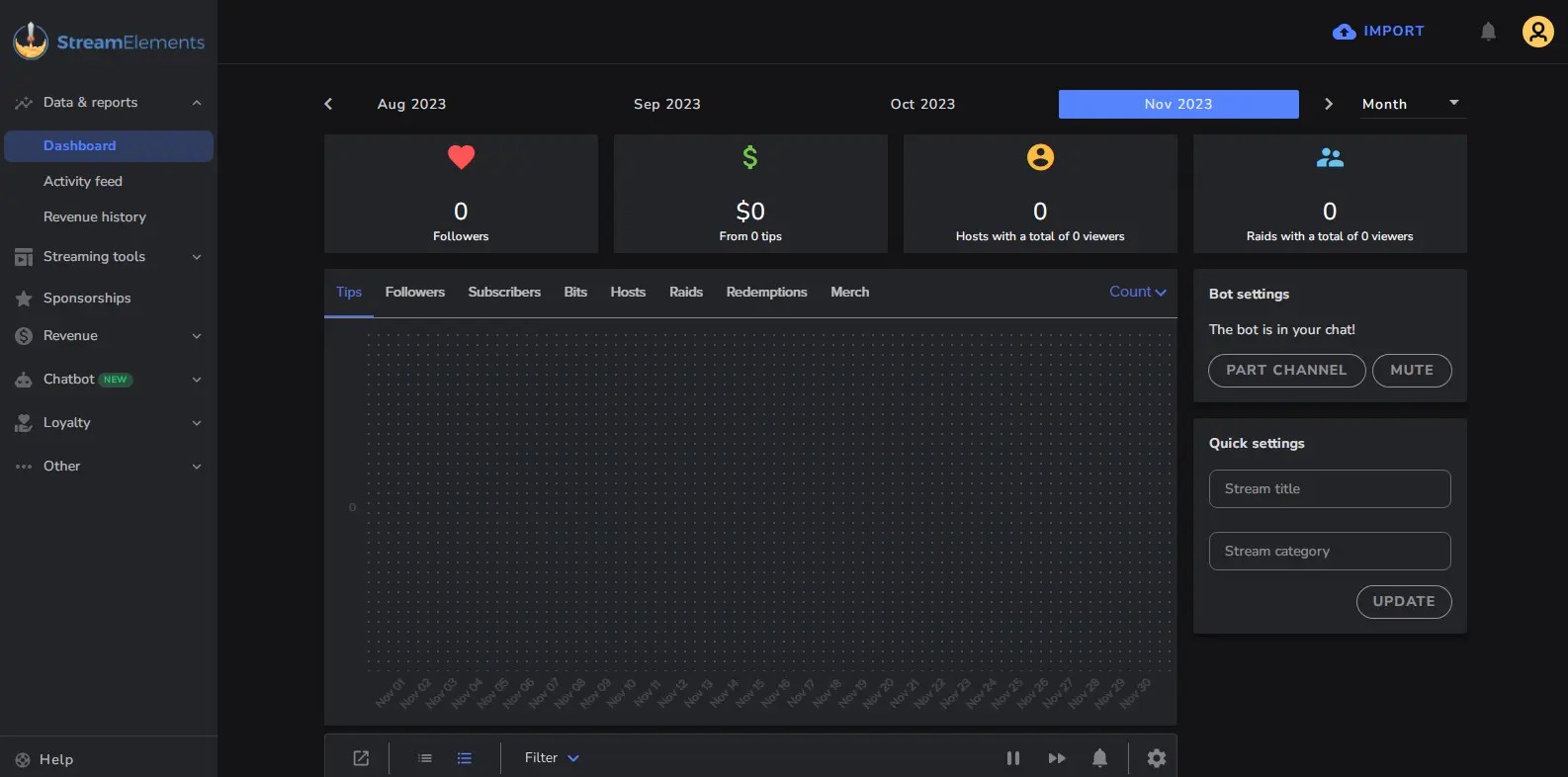Select Oct 2023 in month bar
Screen dimensions: 1568x777
923,104
